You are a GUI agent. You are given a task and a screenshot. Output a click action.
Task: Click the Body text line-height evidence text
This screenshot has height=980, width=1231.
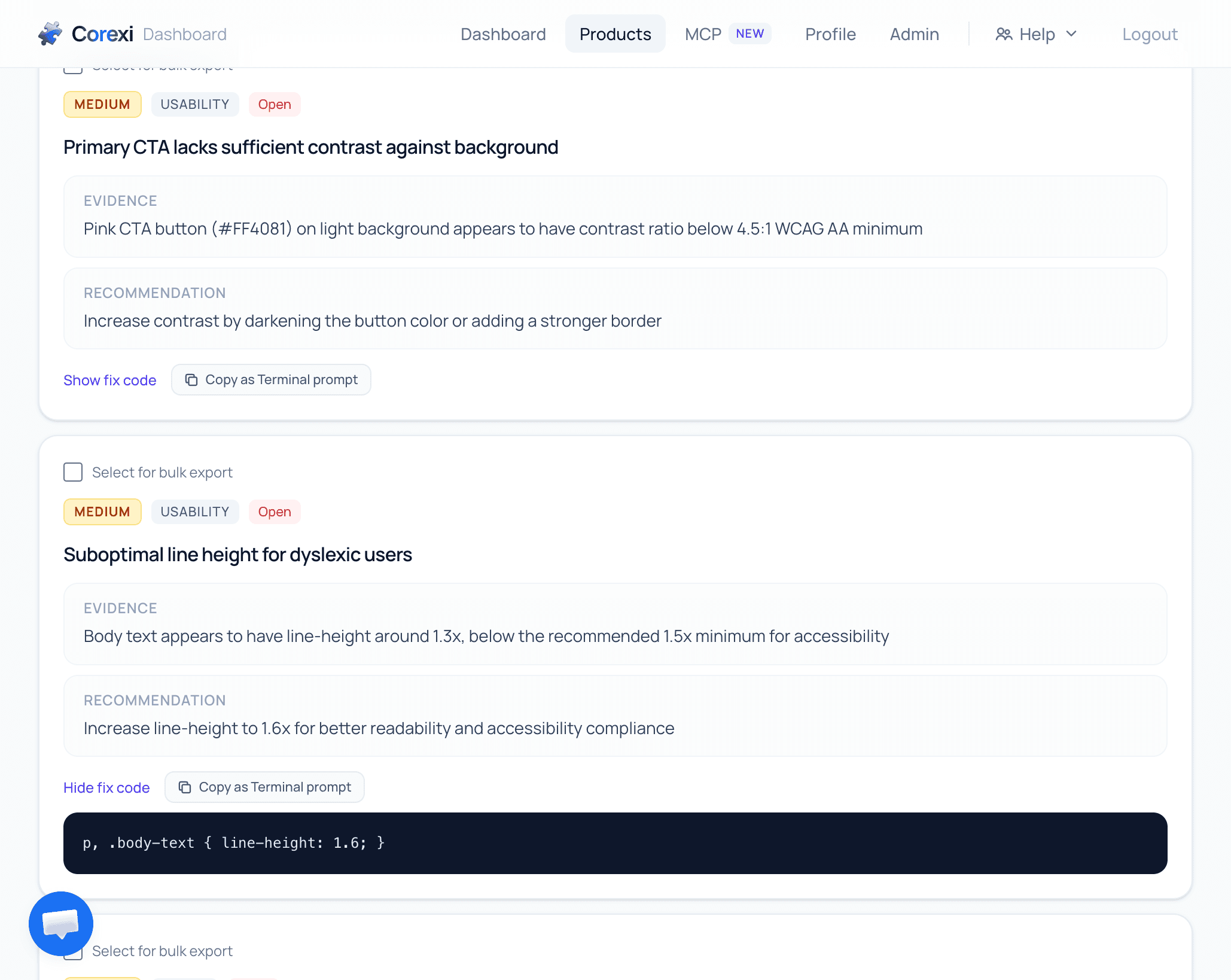[486, 636]
